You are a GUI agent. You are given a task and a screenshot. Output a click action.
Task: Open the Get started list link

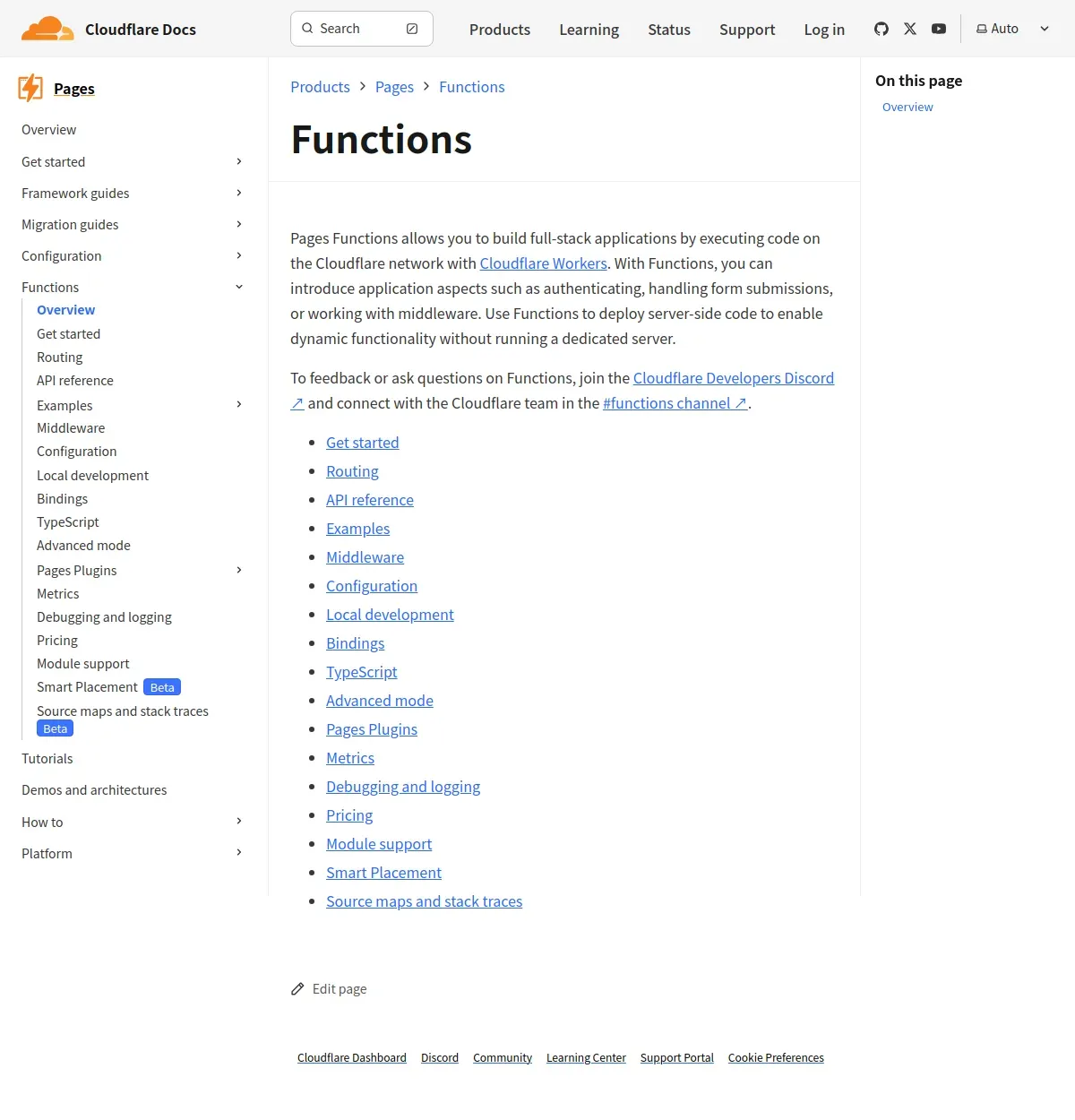coord(363,443)
